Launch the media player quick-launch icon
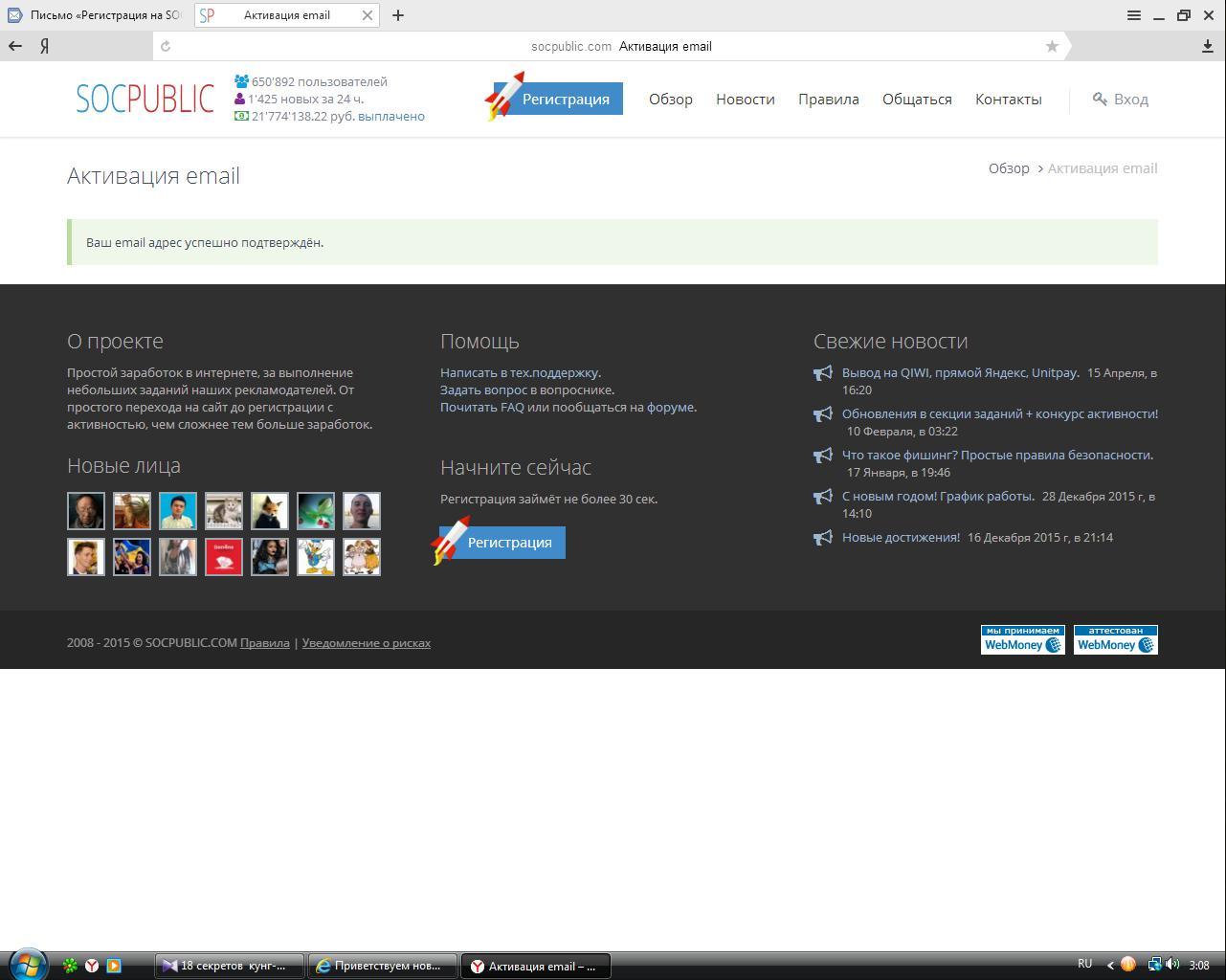Viewport: 1226px width, 980px height. 114,966
